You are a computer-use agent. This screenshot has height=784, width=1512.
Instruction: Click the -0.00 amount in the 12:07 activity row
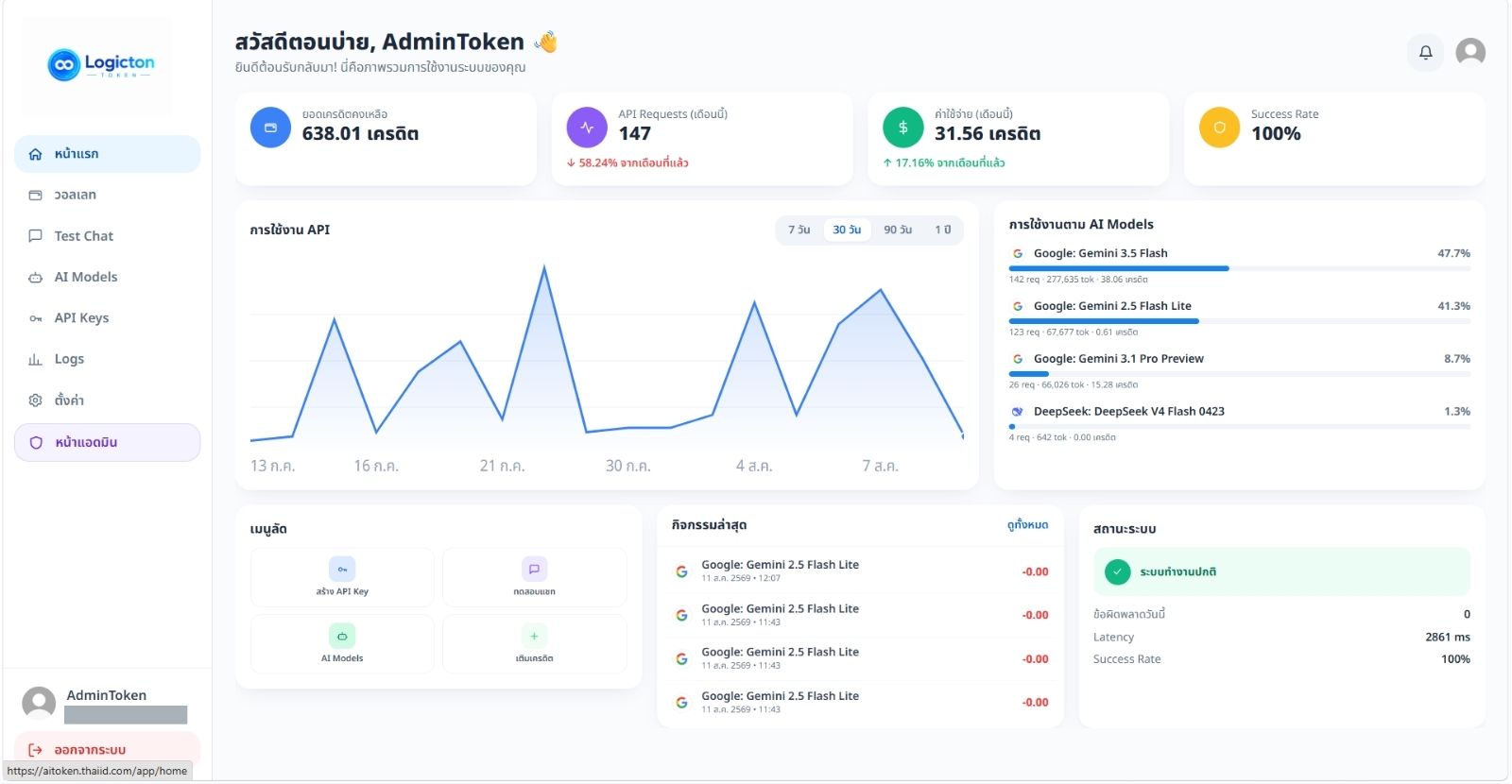click(1035, 571)
